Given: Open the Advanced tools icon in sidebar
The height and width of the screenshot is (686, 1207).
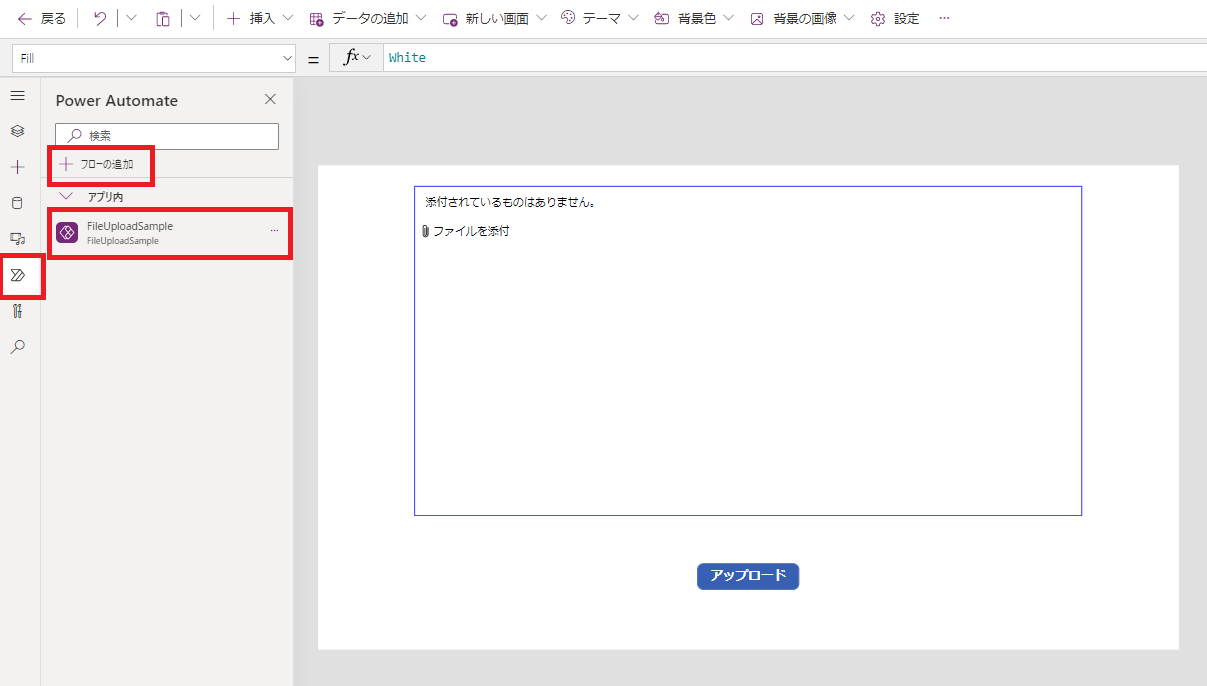Looking at the screenshot, I should [17, 311].
